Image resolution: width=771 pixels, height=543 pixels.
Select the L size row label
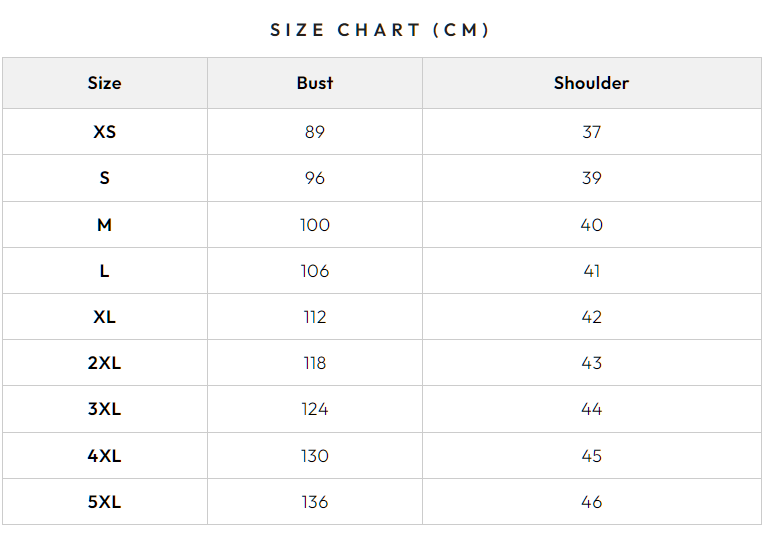104,271
